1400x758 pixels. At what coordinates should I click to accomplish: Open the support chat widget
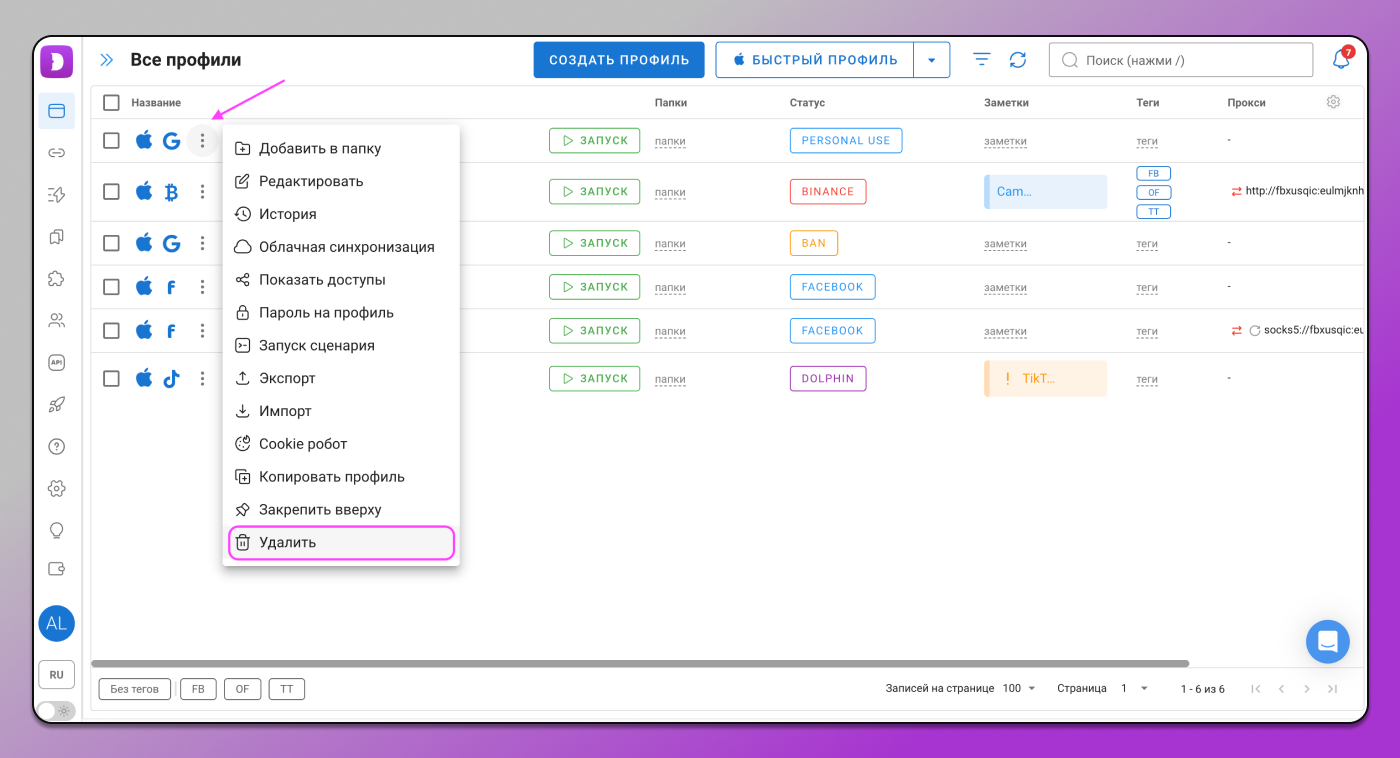tap(1327, 641)
